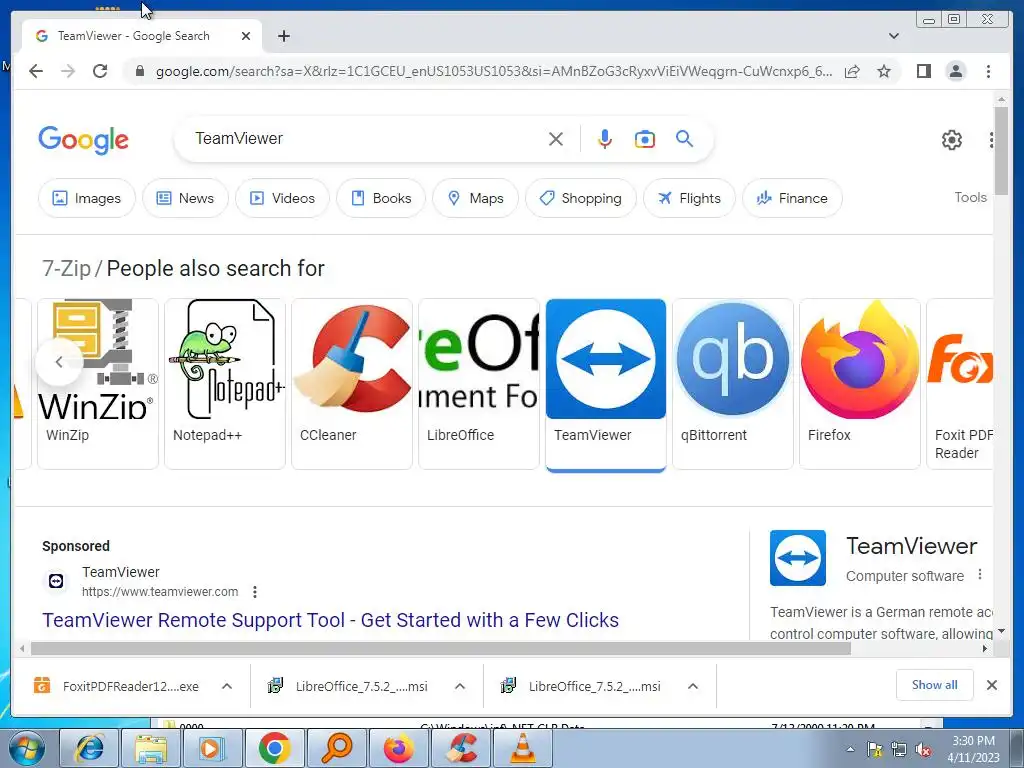This screenshot has height=768, width=1024.
Task: Switch to Videos results
Action: point(282,198)
